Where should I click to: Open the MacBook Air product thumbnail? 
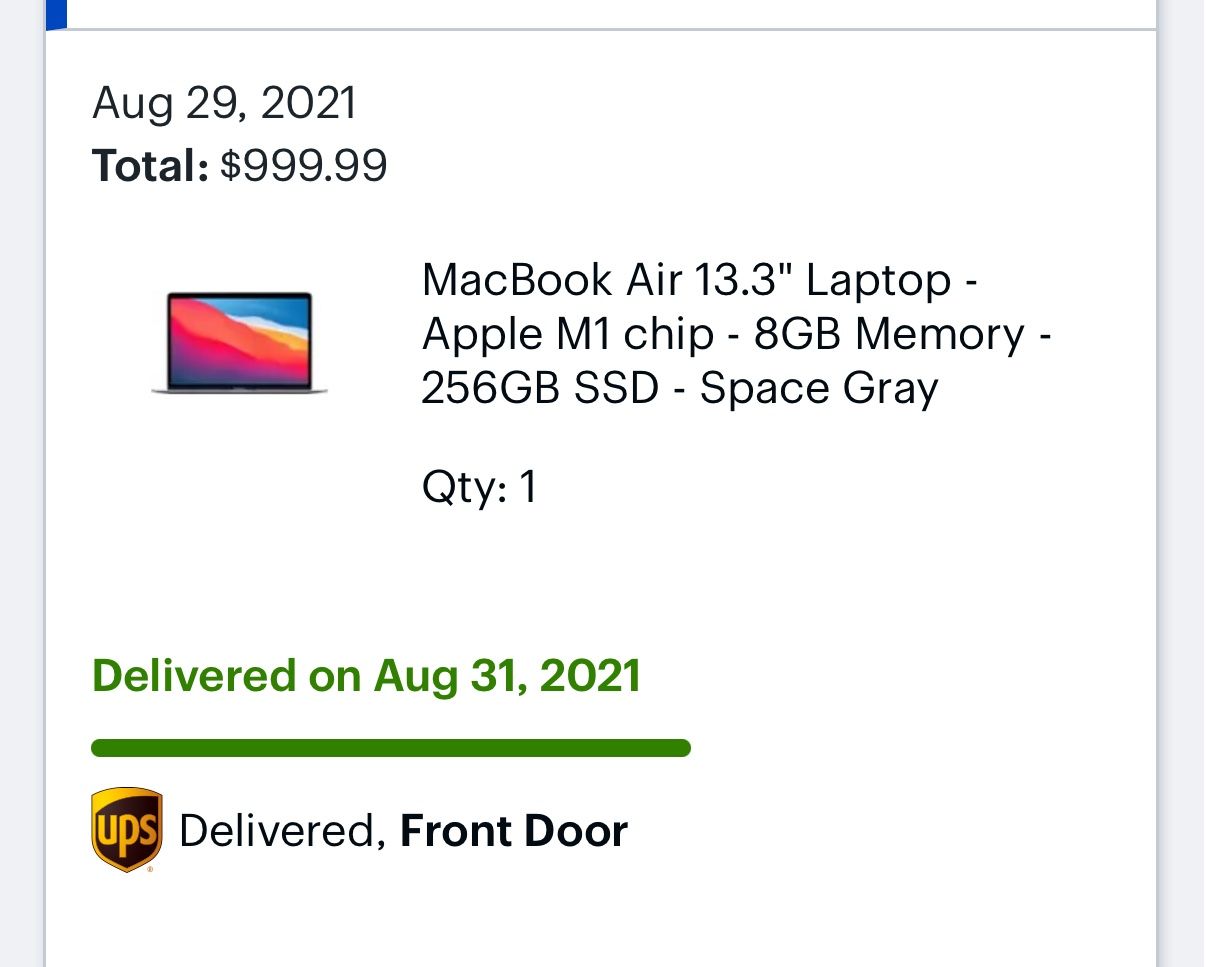point(240,342)
